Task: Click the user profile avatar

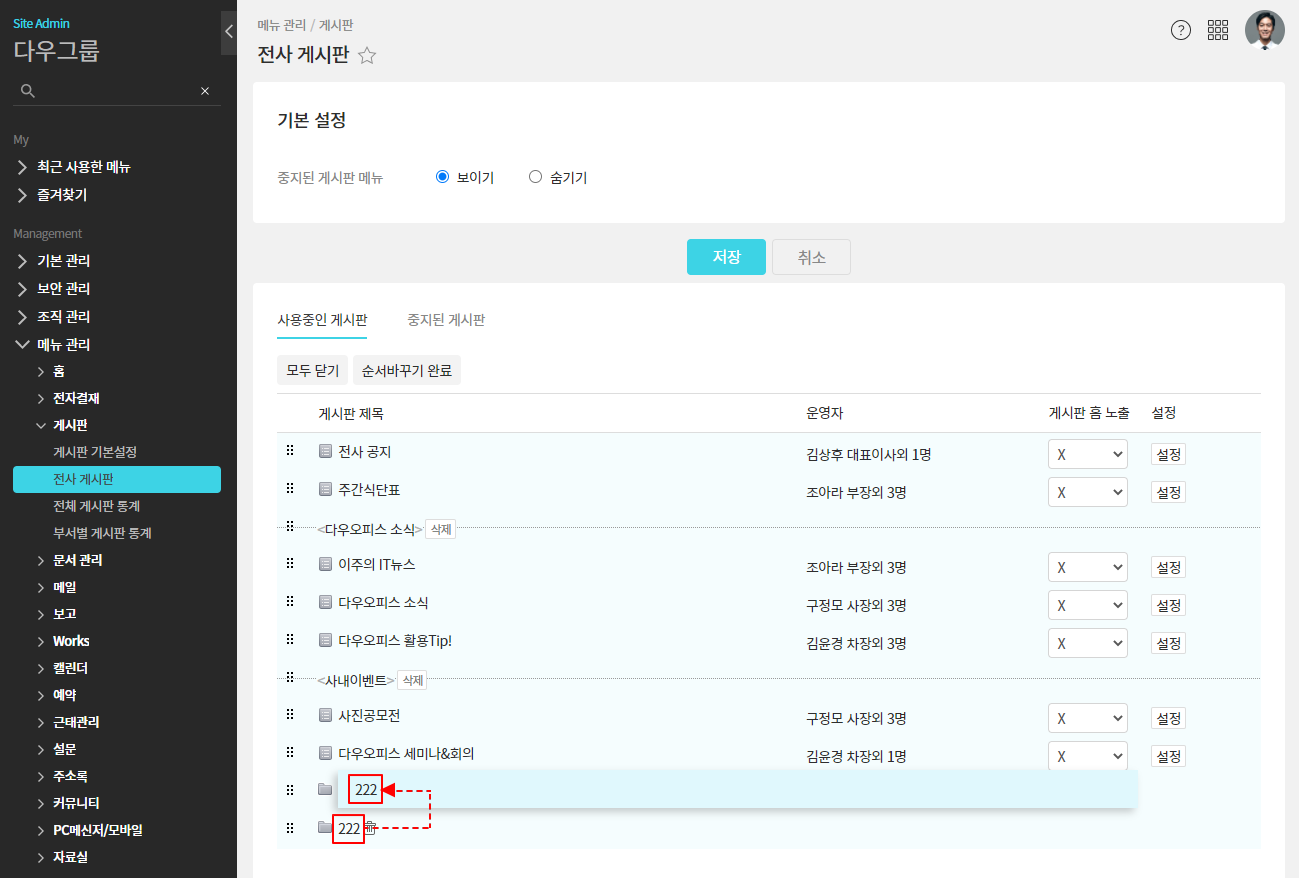Action: coord(1264,30)
